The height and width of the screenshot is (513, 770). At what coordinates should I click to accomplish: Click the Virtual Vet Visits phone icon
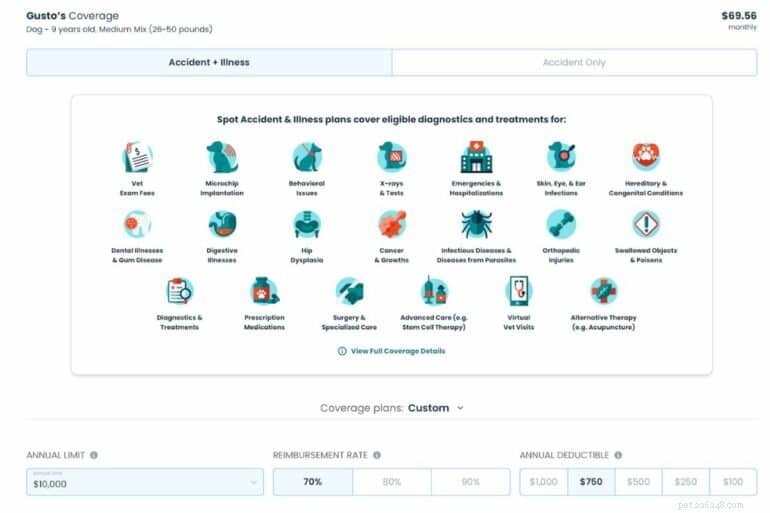point(519,291)
